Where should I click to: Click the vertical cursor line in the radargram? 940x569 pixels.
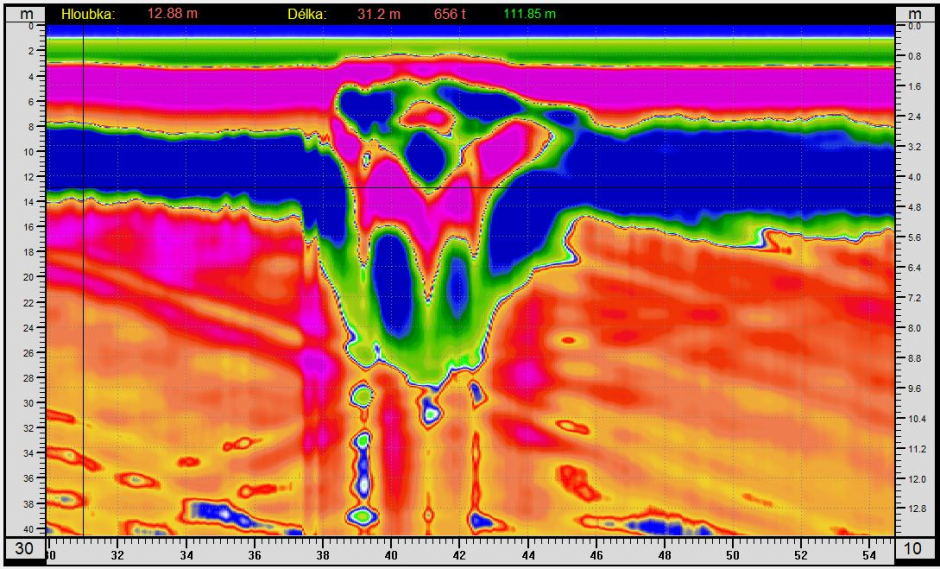pyautogui.click(x=83, y=280)
